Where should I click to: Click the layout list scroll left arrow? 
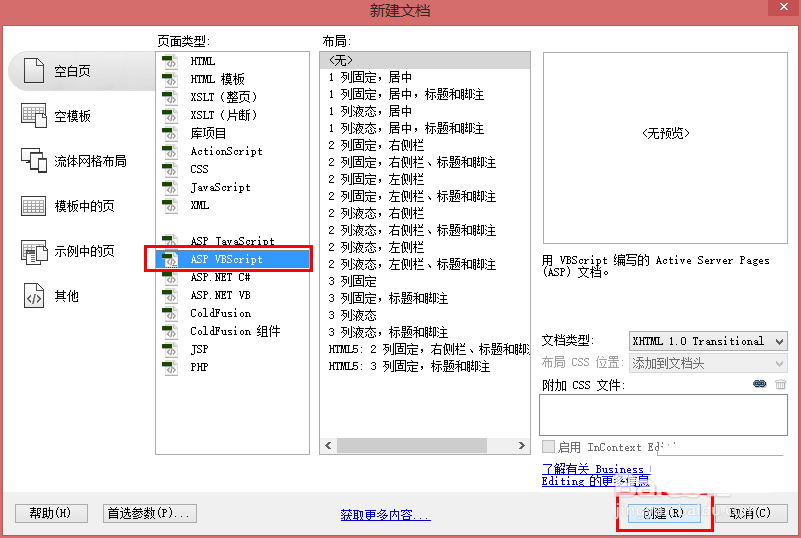(328, 446)
